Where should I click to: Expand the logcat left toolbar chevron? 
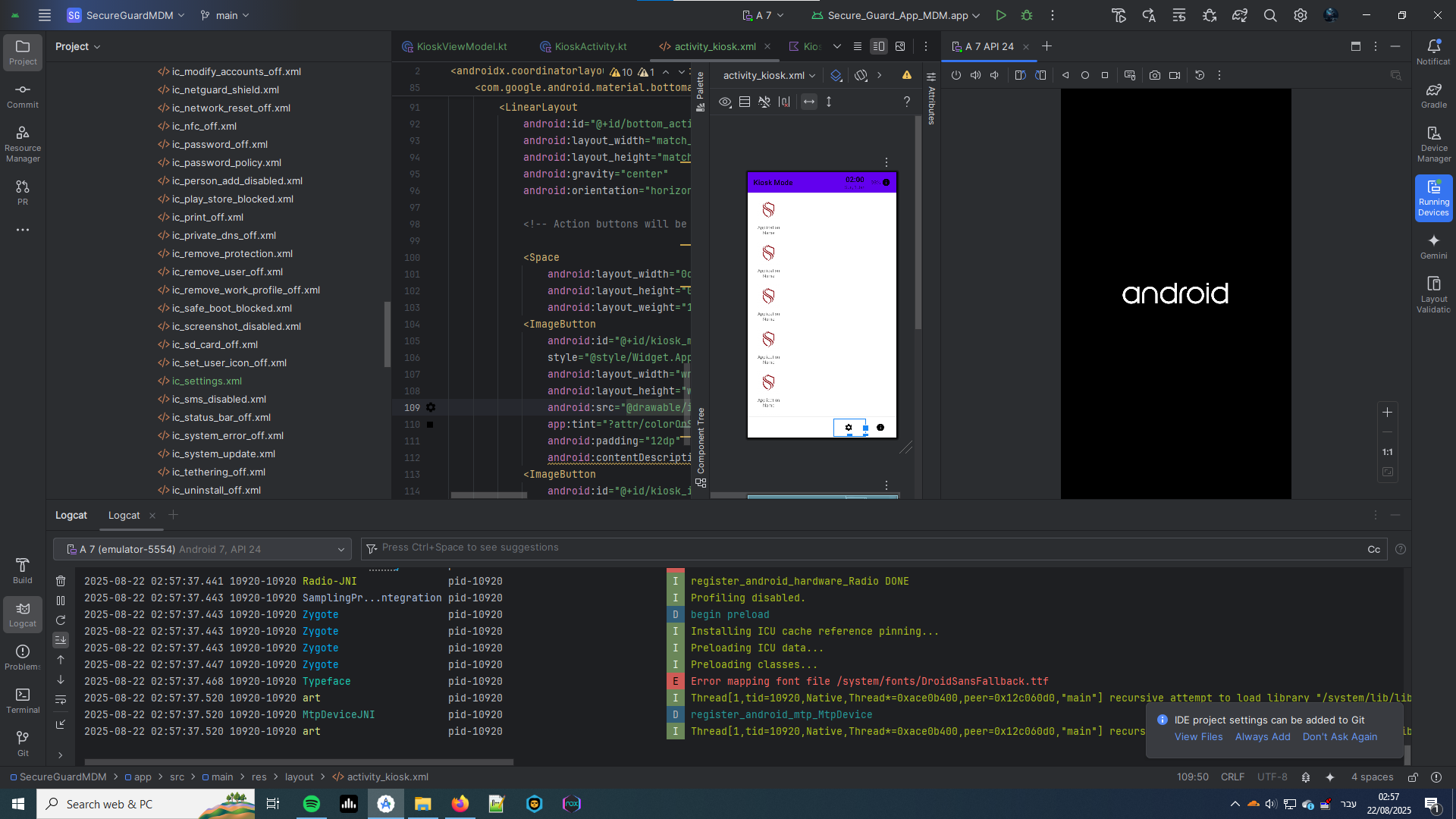tap(61, 755)
